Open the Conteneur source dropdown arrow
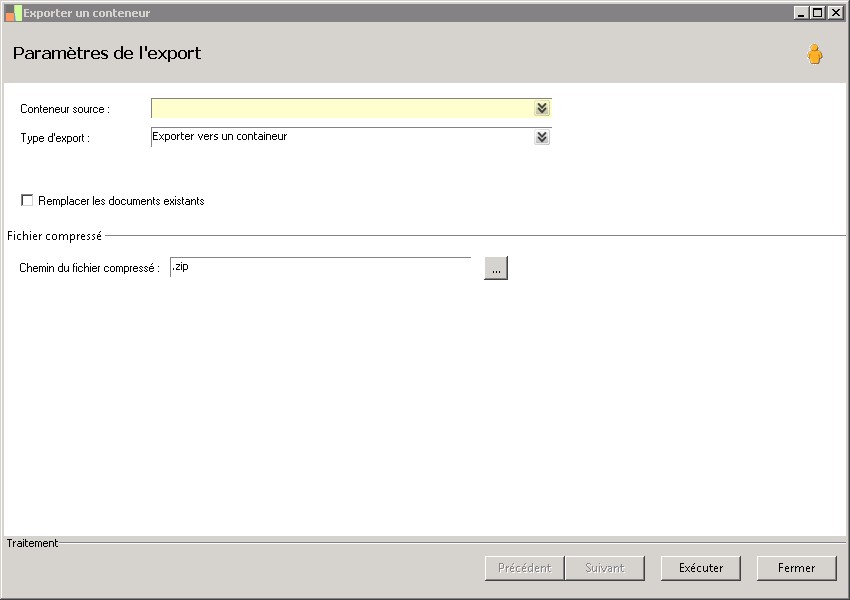The height and width of the screenshot is (600, 850). [x=542, y=108]
